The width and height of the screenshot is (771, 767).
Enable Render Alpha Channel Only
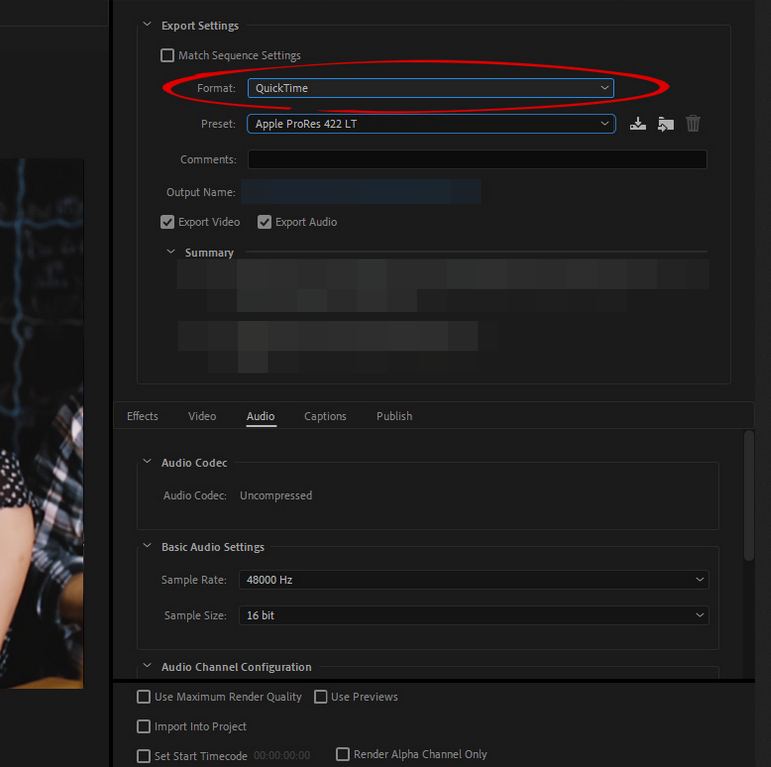coord(343,754)
